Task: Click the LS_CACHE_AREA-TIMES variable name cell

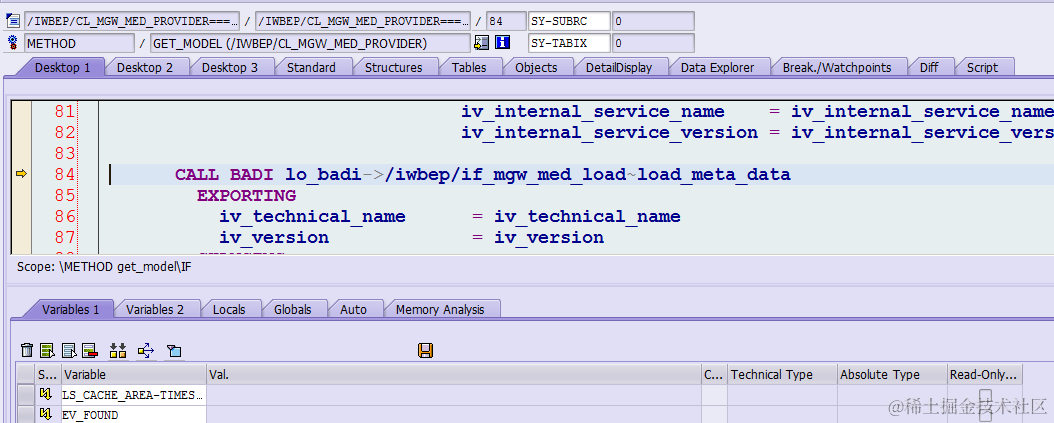Action: point(134,395)
